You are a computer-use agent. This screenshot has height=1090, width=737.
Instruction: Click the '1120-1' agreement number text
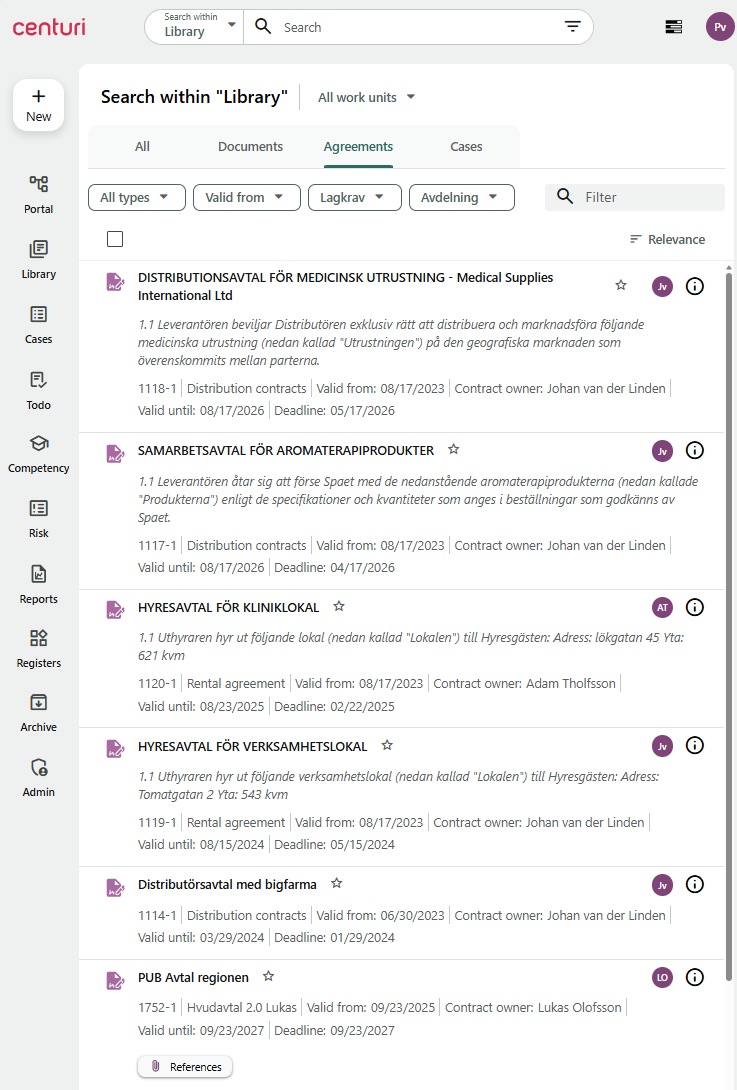click(157, 683)
